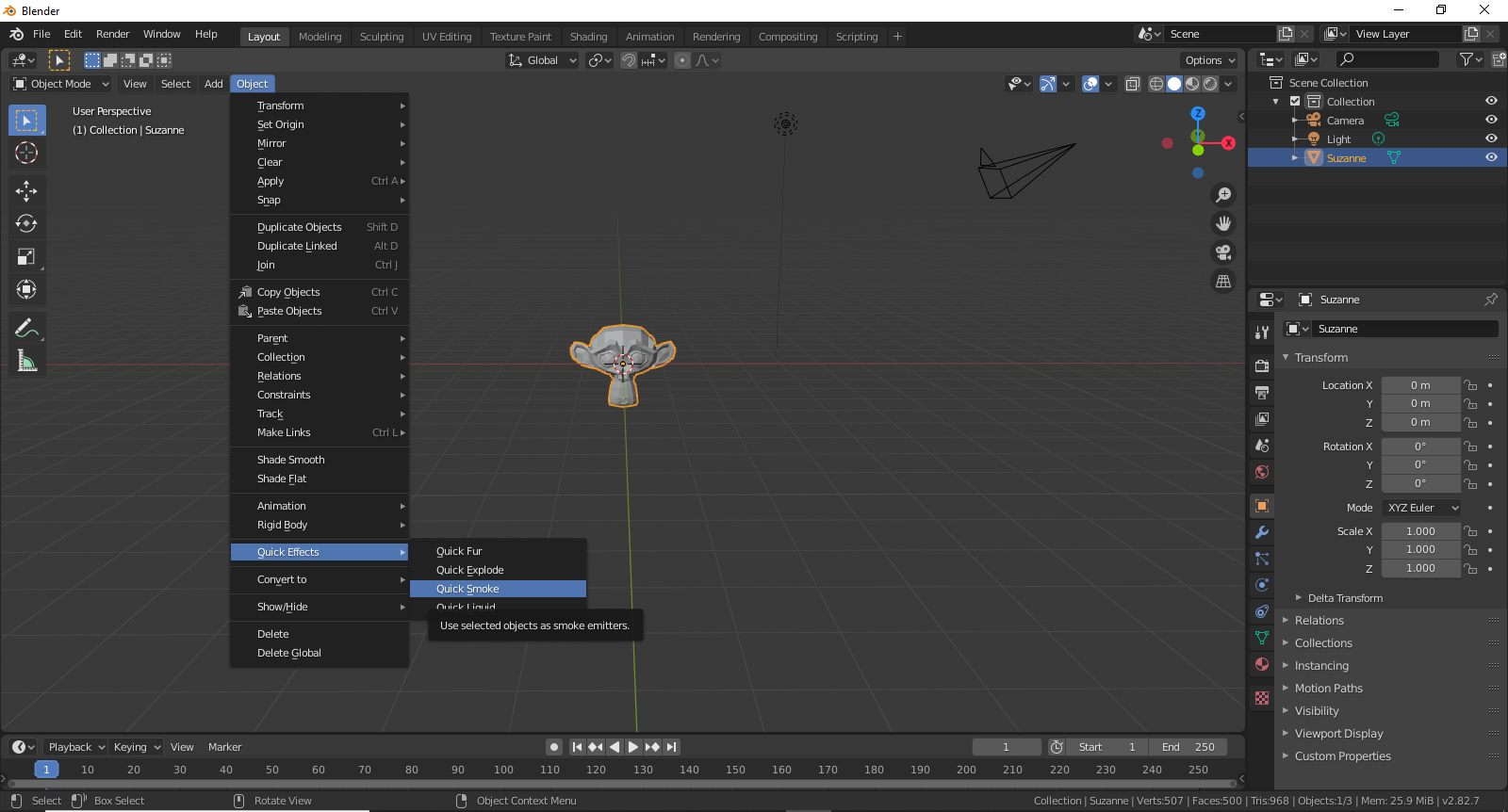Click Delete in the Object menu
Image resolution: width=1508 pixels, height=812 pixels.
tap(320, 634)
